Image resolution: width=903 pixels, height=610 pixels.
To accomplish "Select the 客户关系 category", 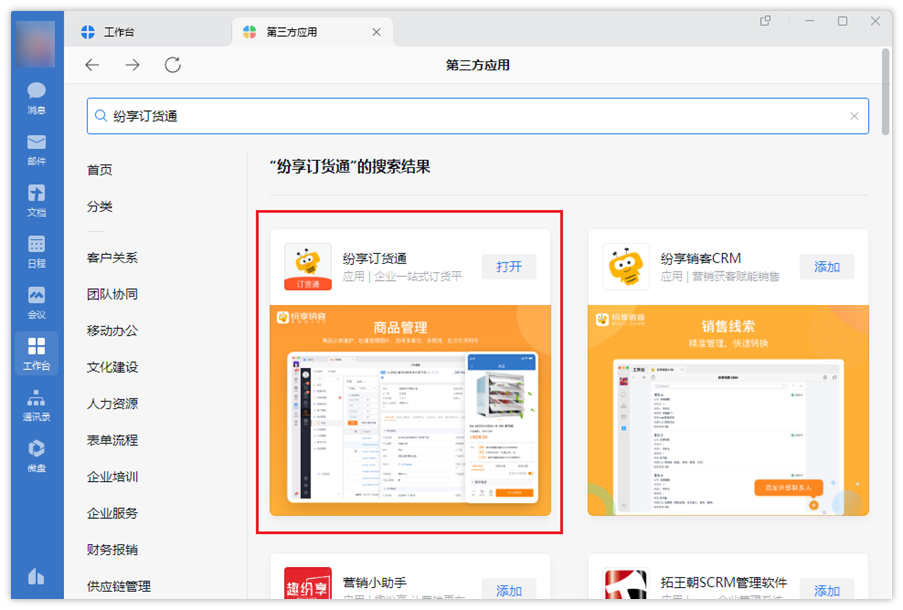I will [x=112, y=257].
